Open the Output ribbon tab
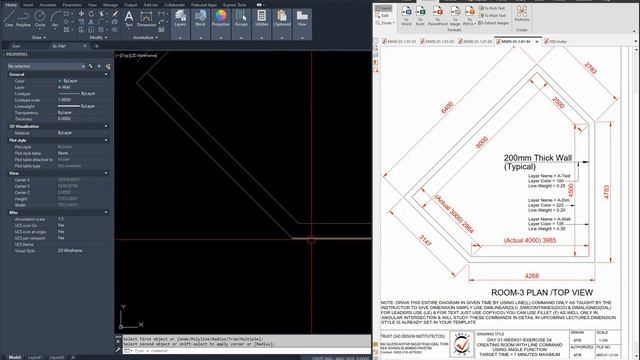640x360 pixels. [131, 5]
